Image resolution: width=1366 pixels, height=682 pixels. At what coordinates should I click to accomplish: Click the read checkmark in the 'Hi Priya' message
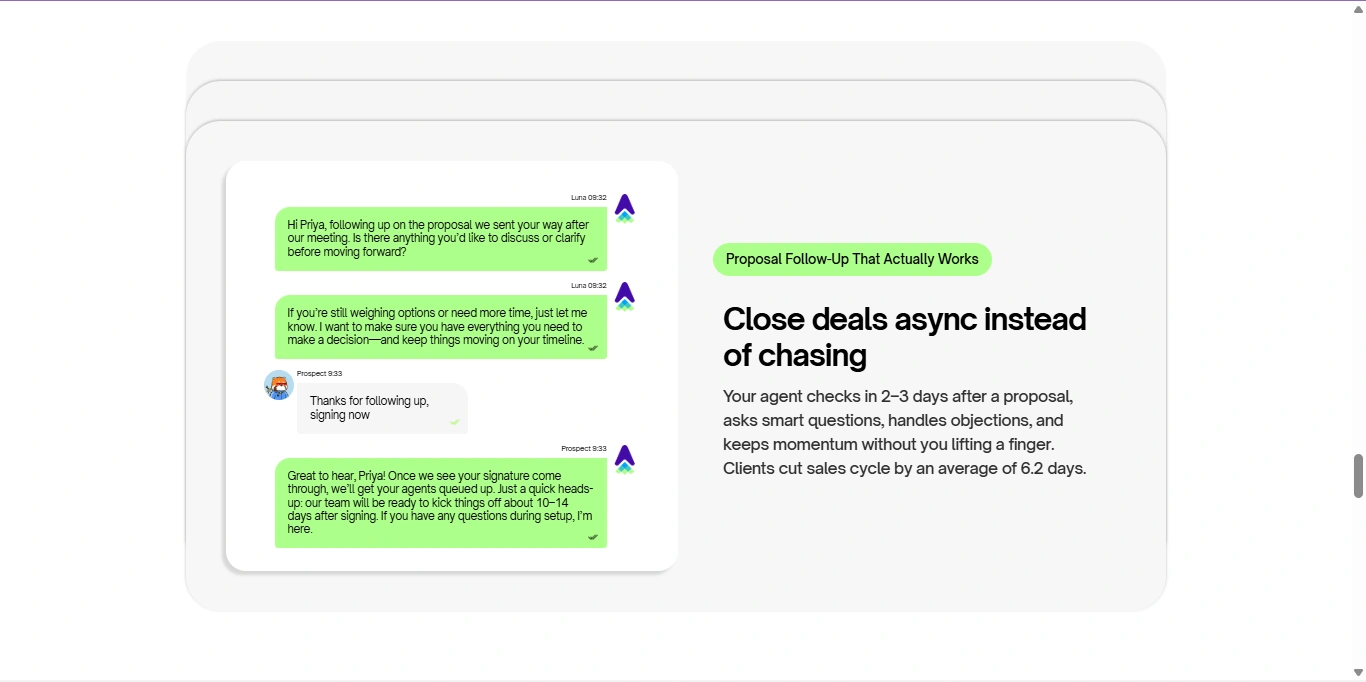click(x=593, y=260)
